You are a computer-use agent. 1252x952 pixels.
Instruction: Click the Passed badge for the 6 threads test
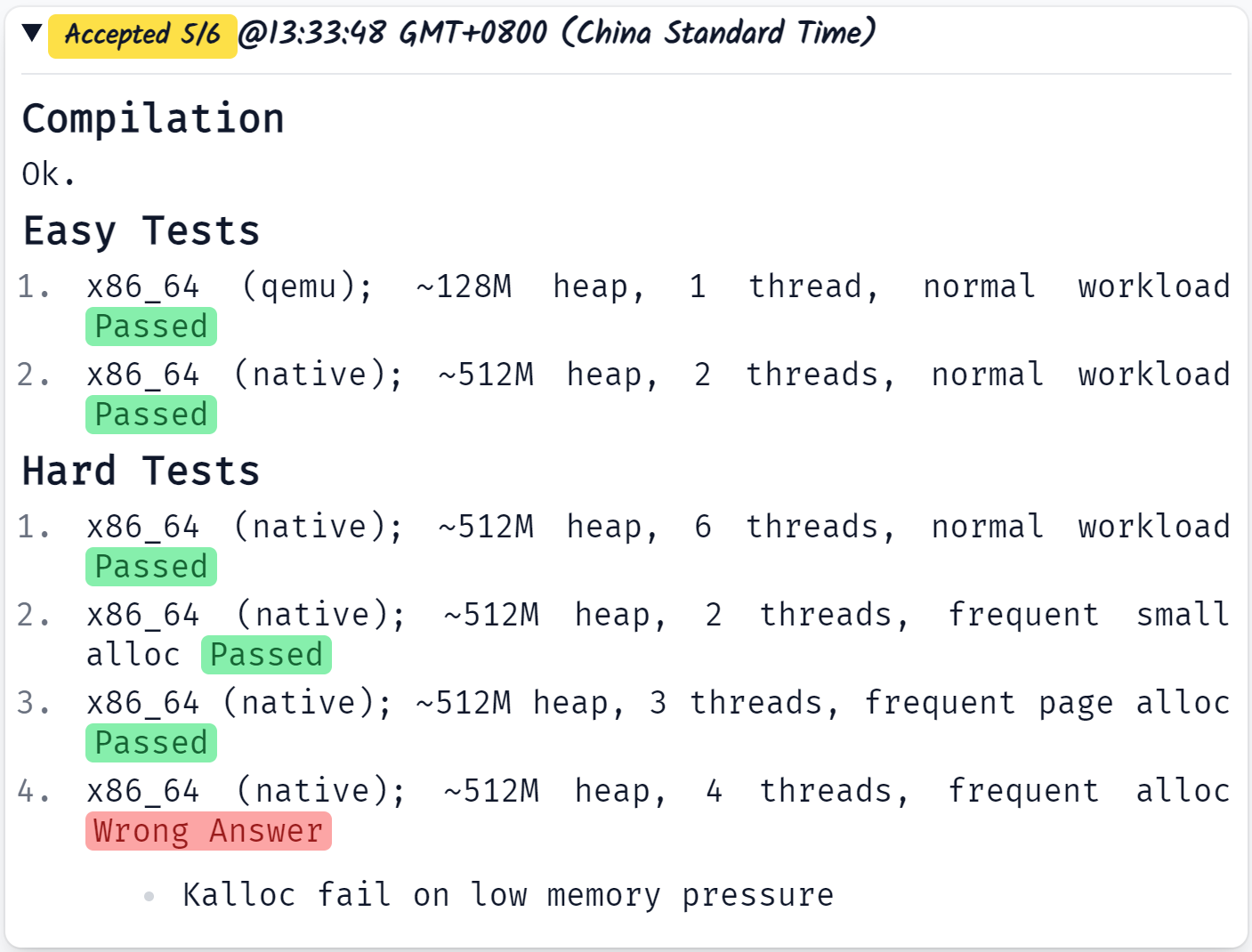[x=151, y=567]
